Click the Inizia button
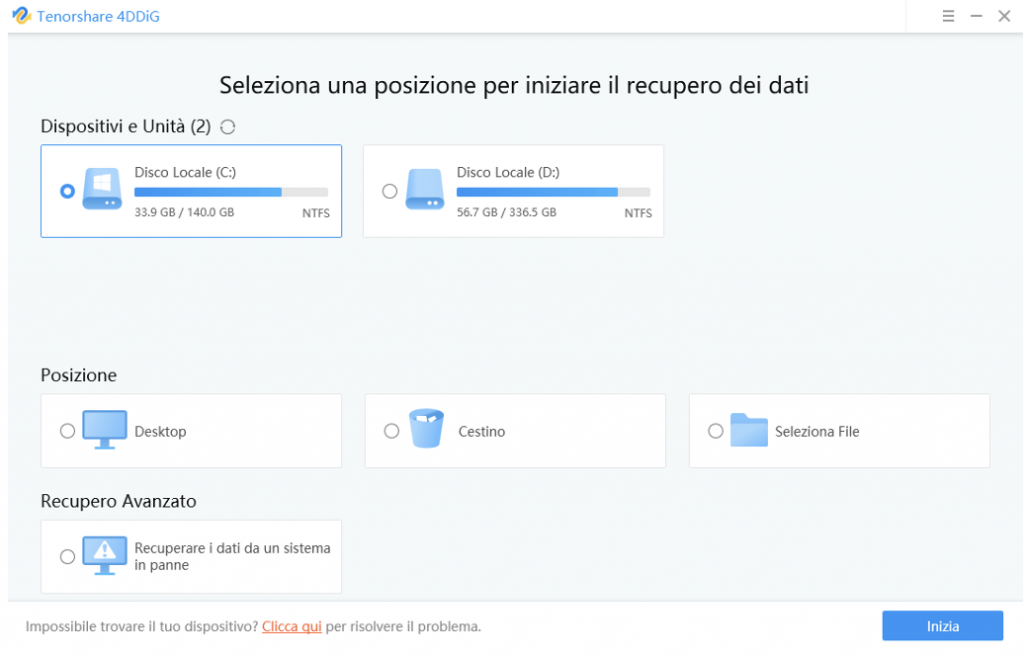The height and width of the screenshot is (656, 1024). (941, 625)
